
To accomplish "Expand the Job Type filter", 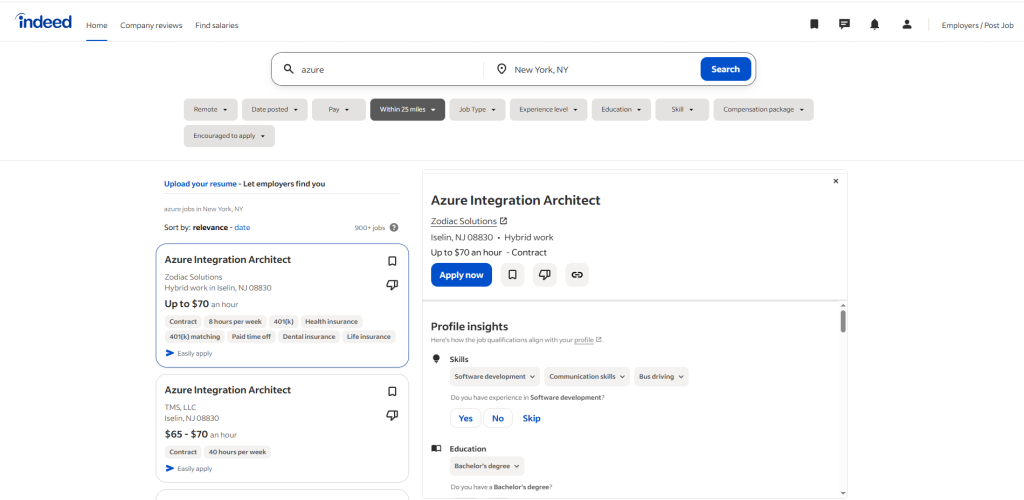I will coord(477,110).
